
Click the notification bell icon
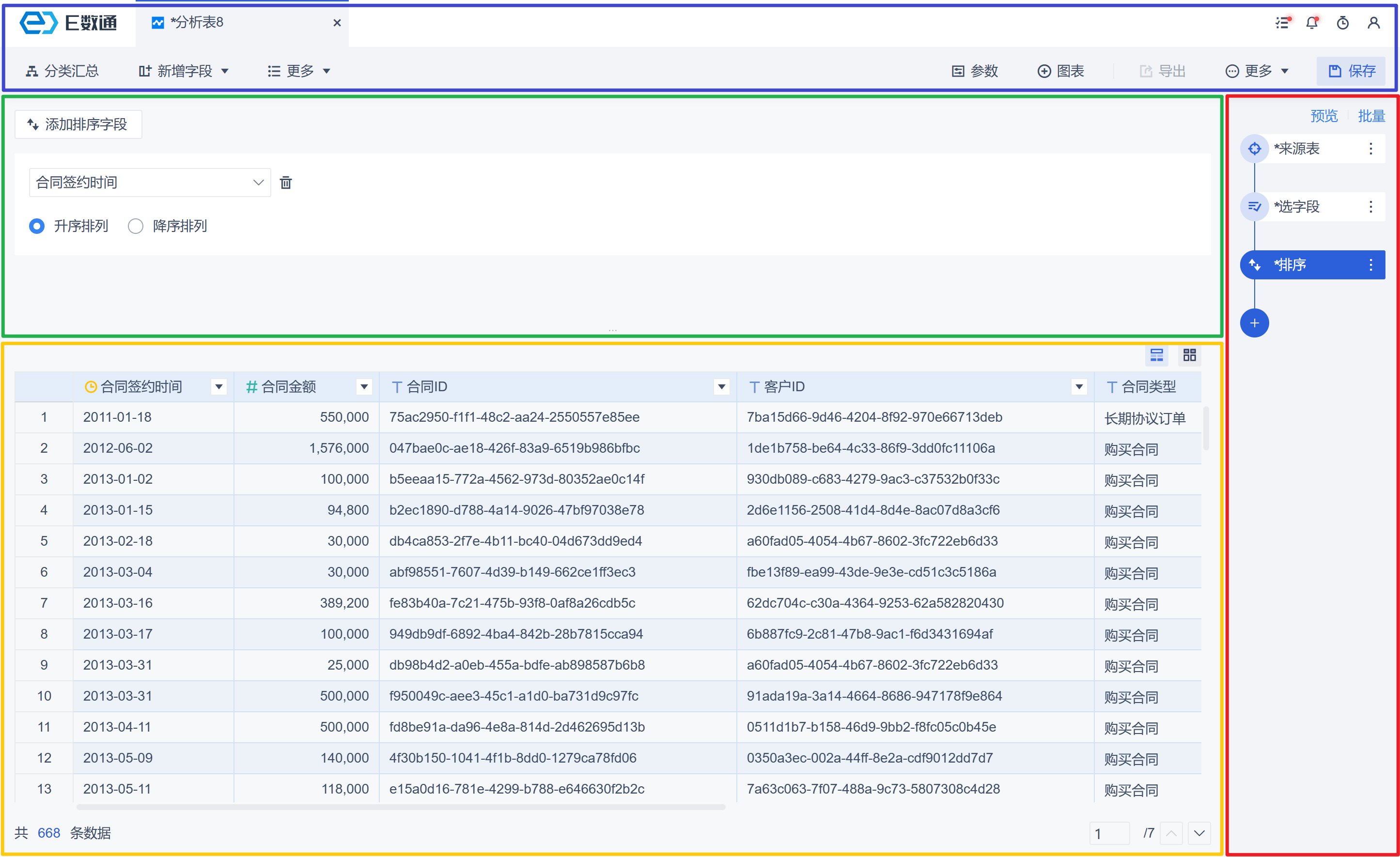point(1312,23)
